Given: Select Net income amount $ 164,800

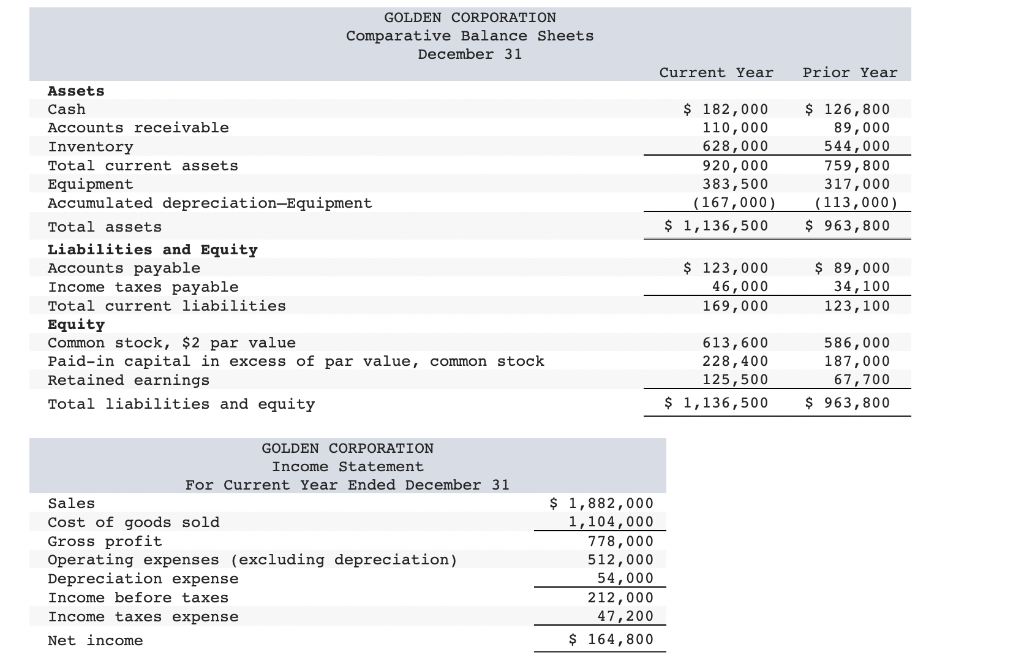Looking at the screenshot, I should (611, 639).
